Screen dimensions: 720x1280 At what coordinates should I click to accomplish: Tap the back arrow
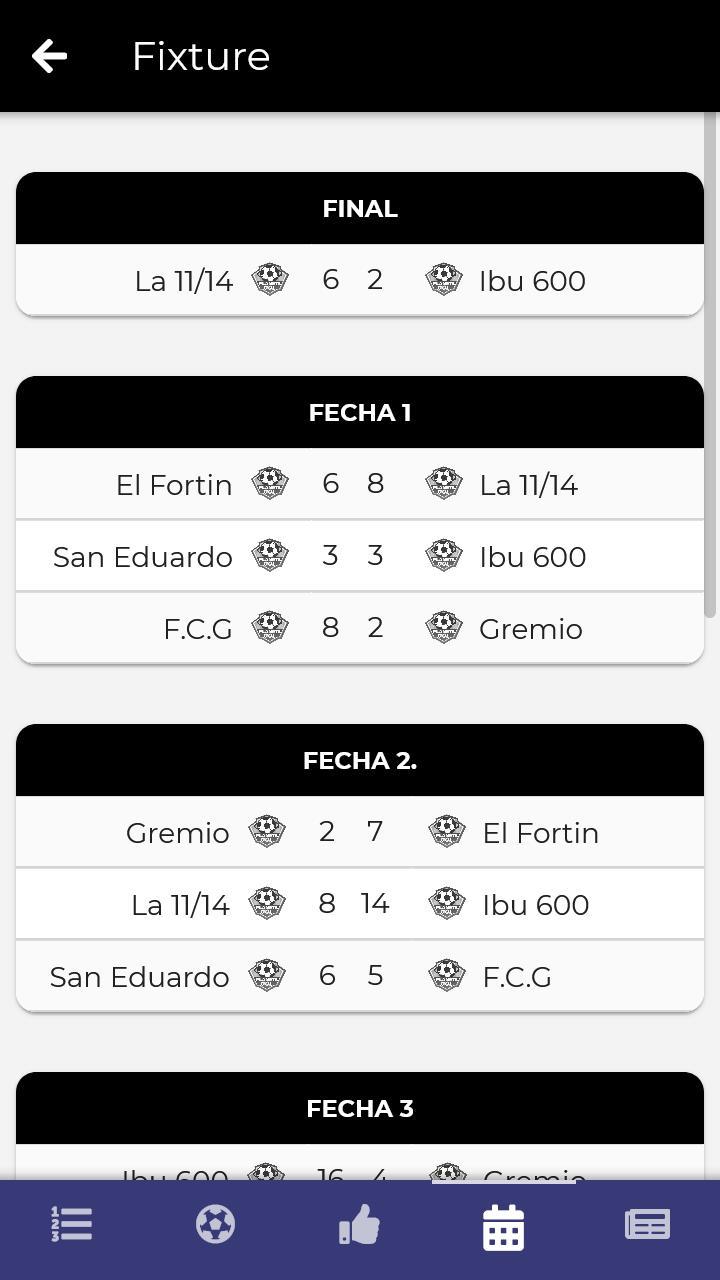[49, 55]
